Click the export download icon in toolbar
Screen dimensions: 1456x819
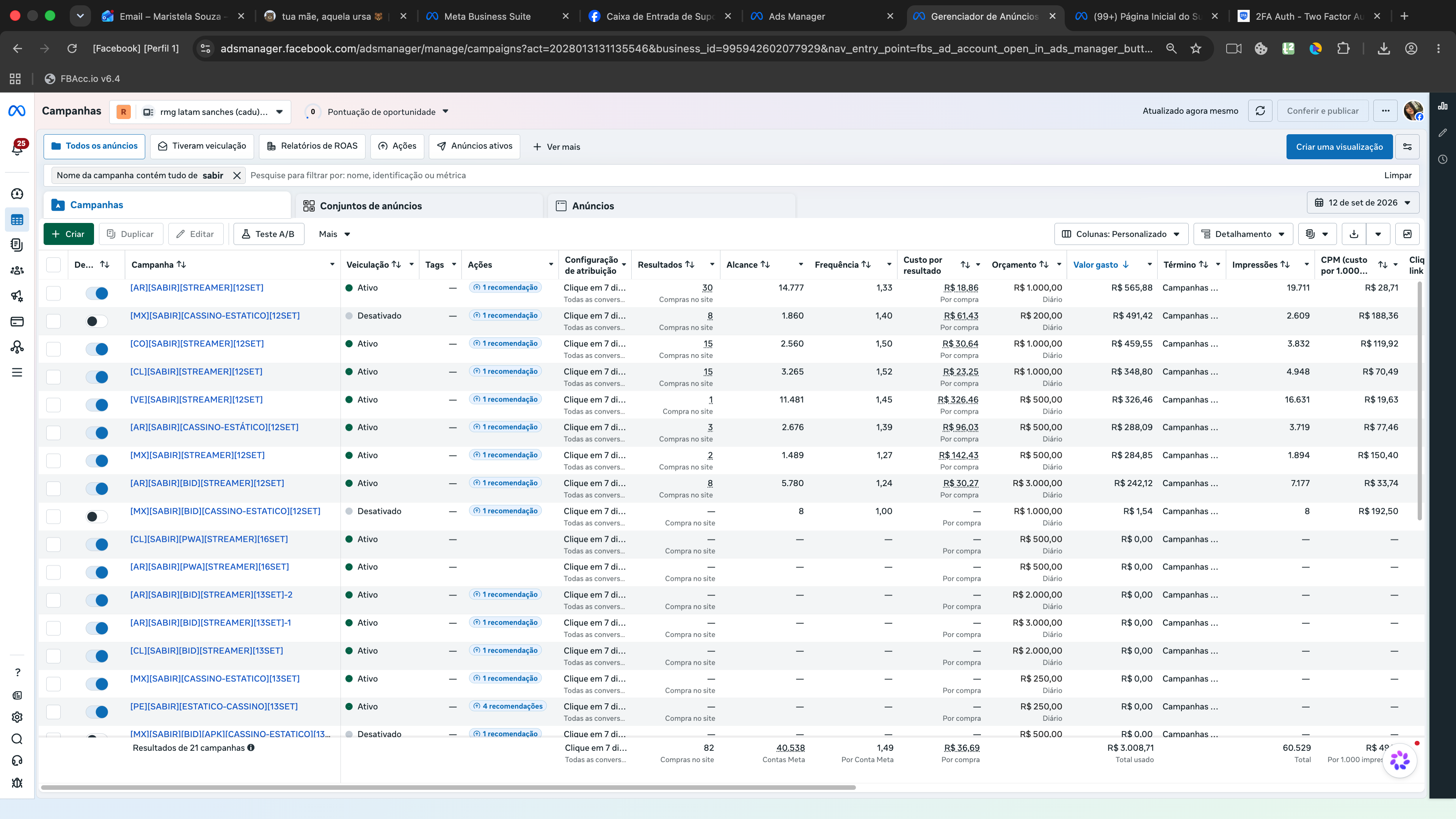pos(1354,234)
